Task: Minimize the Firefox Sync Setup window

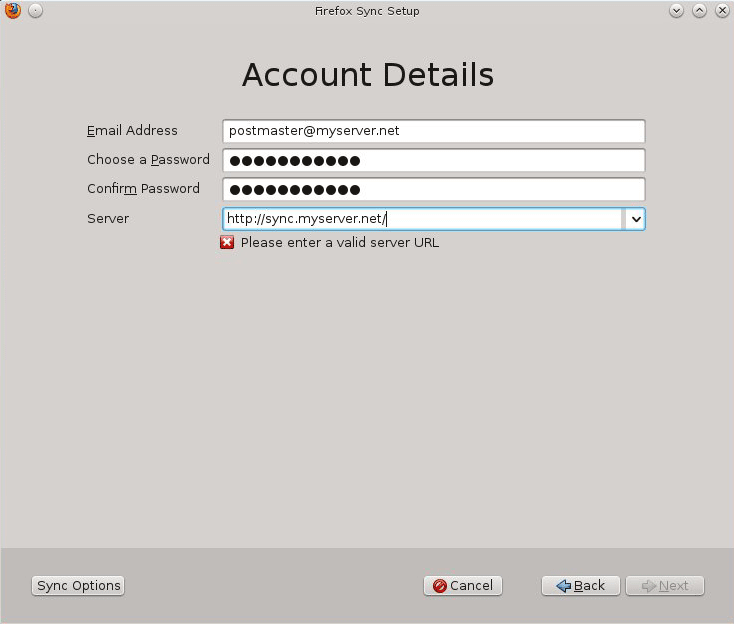Action: [676, 10]
